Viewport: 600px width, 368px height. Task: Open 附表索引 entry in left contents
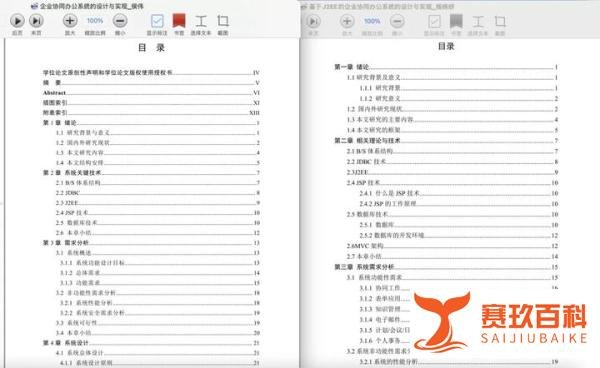[151, 112]
